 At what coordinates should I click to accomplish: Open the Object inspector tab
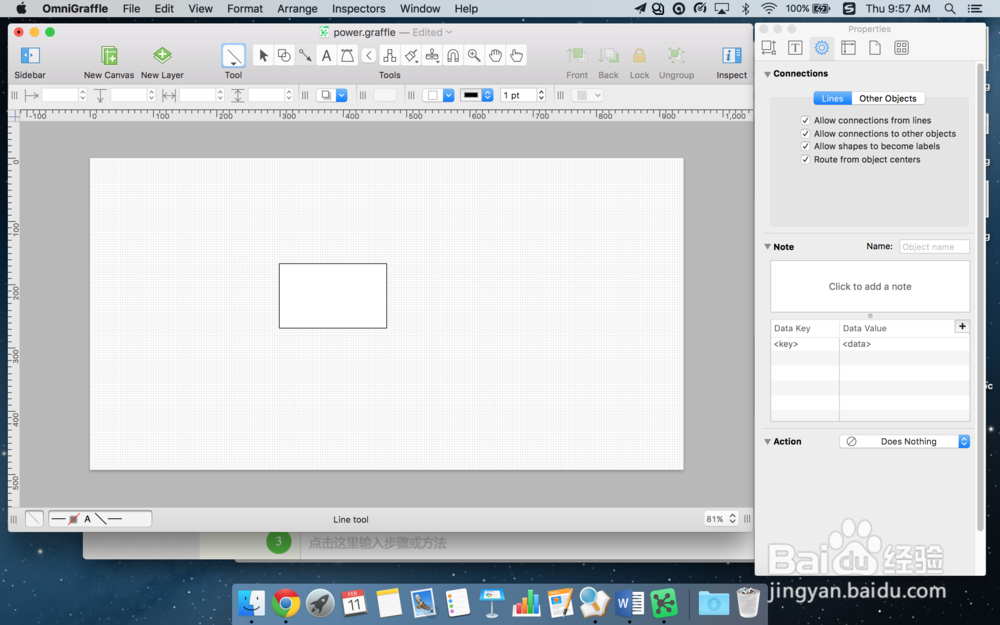[x=768, y=48]
